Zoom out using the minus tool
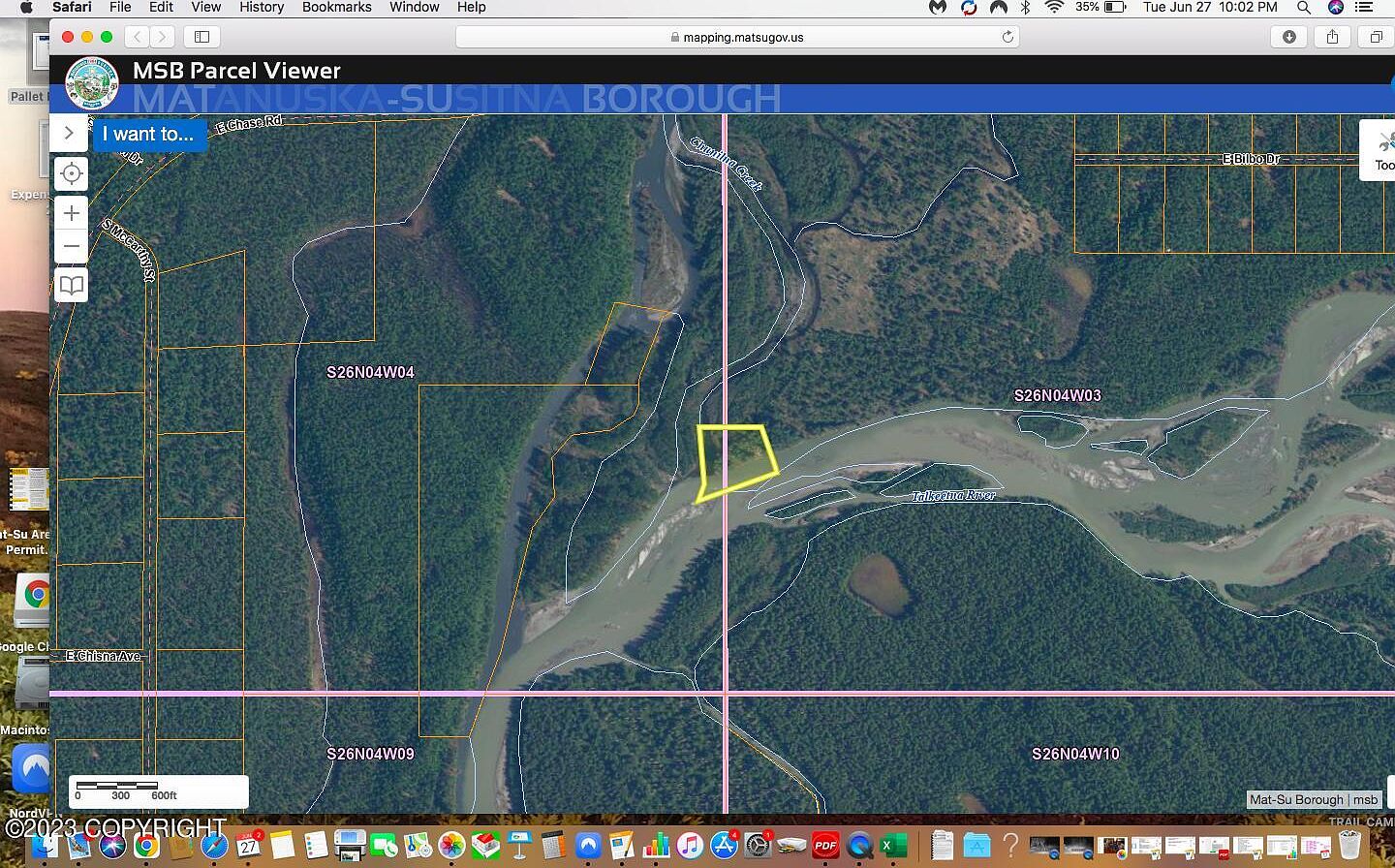Screen dimensions: 1395x868 pos(71,246)
